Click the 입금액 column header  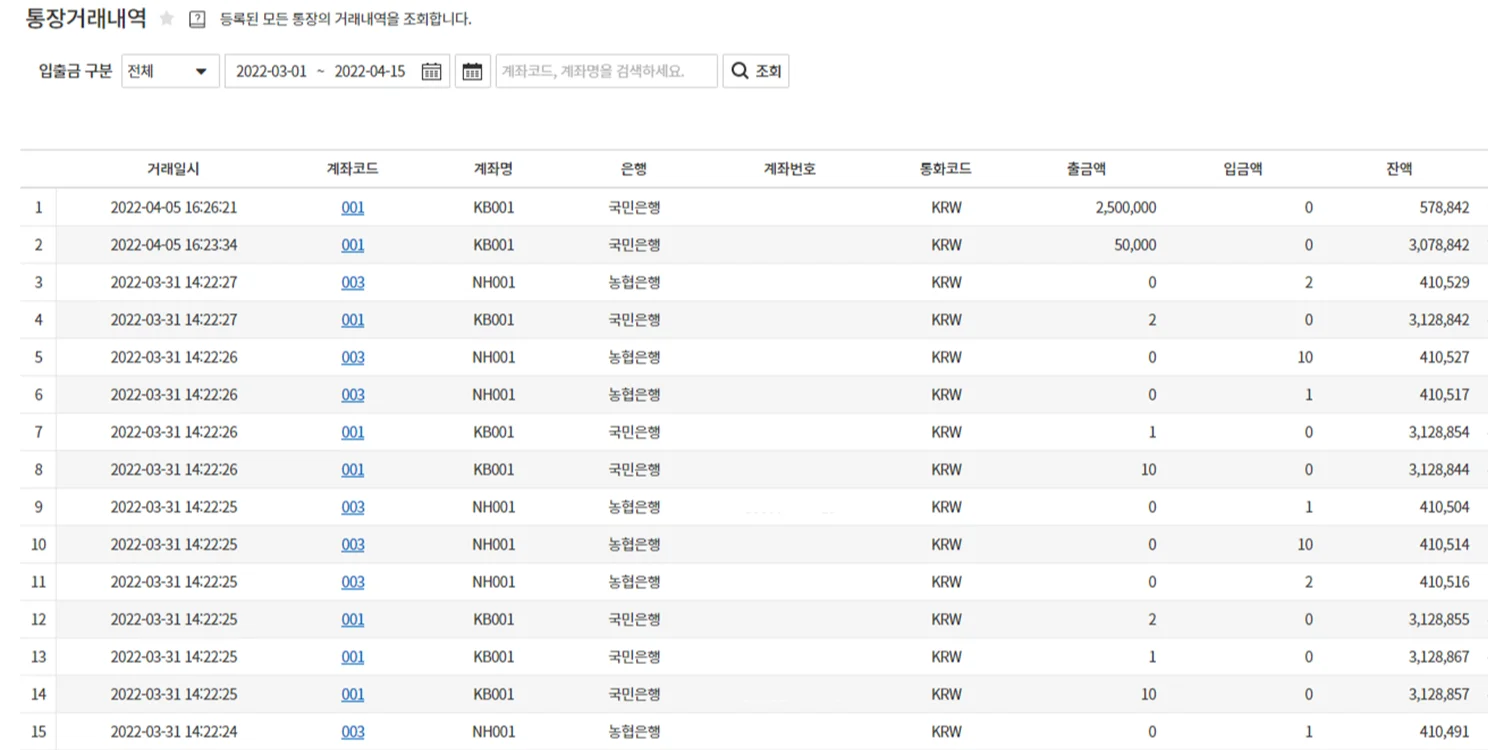click(x=1242, y=169)
